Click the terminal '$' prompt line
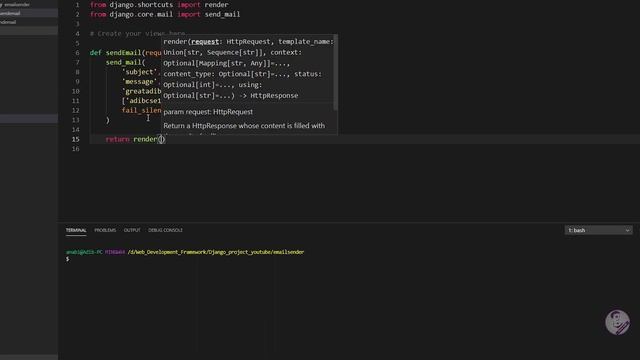The image size is (640, 360). pyautogui.click(x=67, y=259)
